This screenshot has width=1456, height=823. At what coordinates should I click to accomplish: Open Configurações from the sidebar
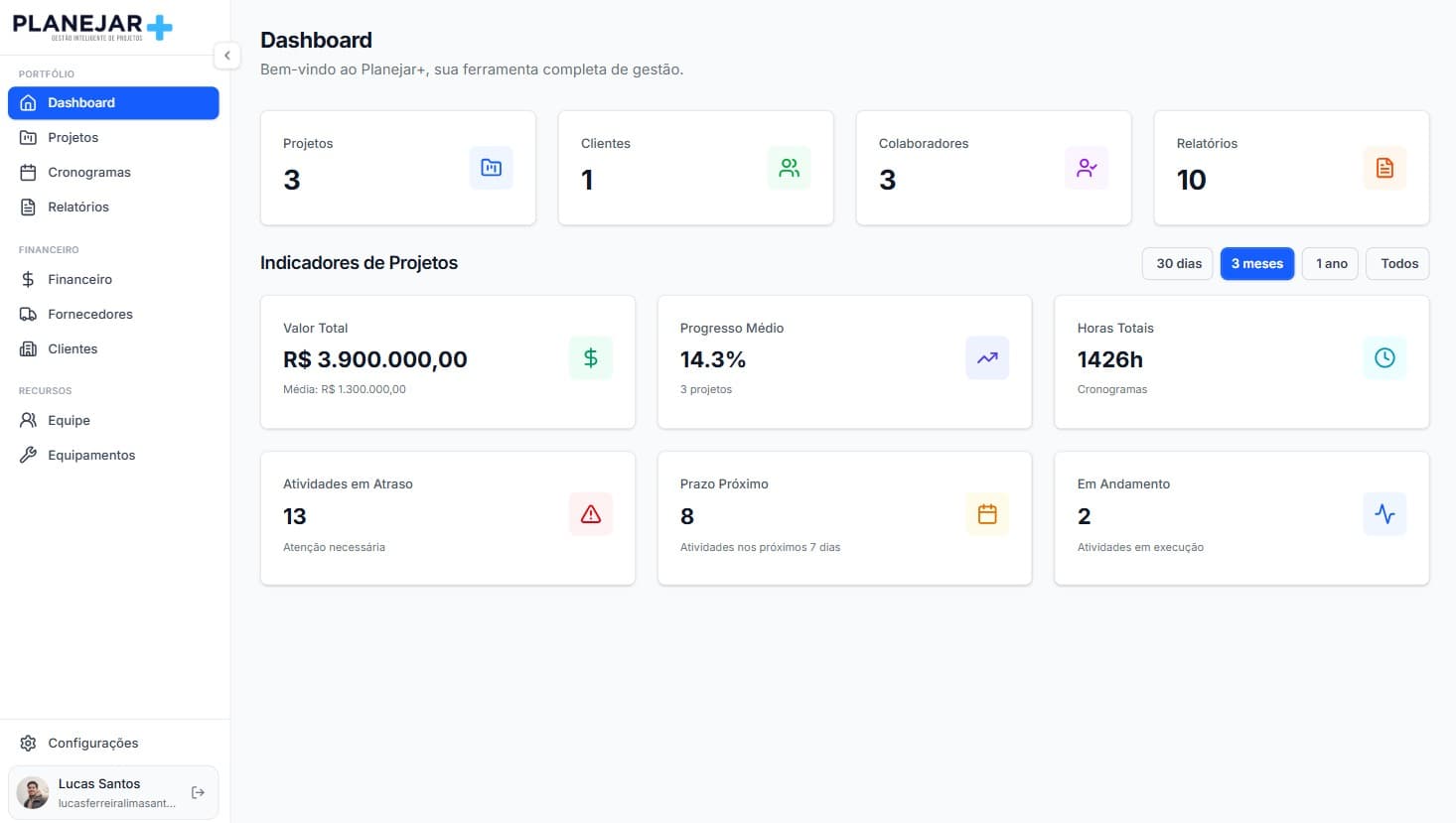tap(93, 743)
